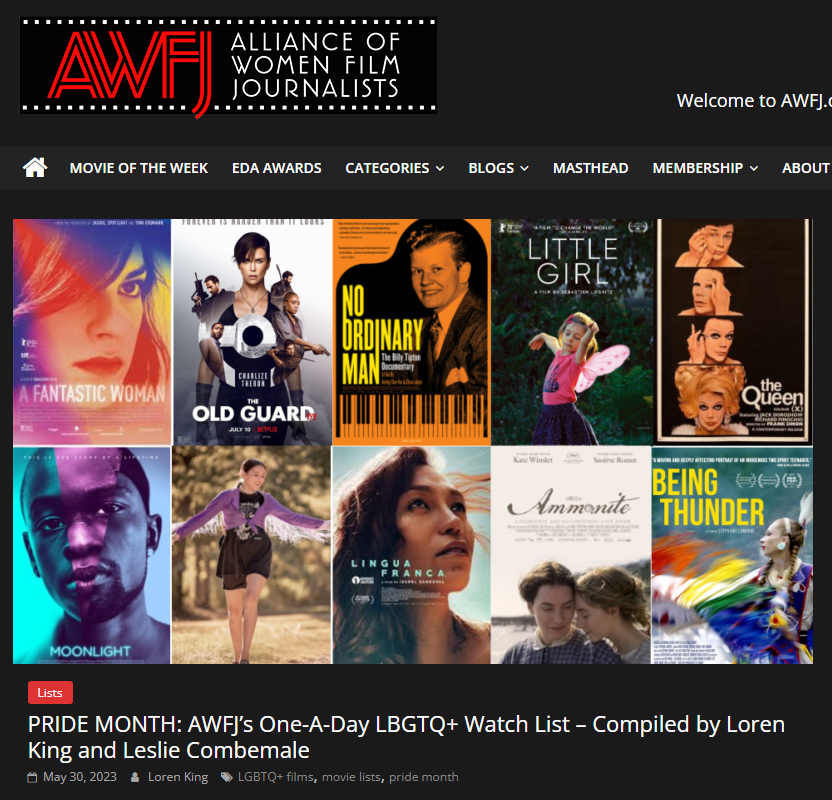Open the movie lists tag
Screen dimensions: 832x800
[351, 777]
